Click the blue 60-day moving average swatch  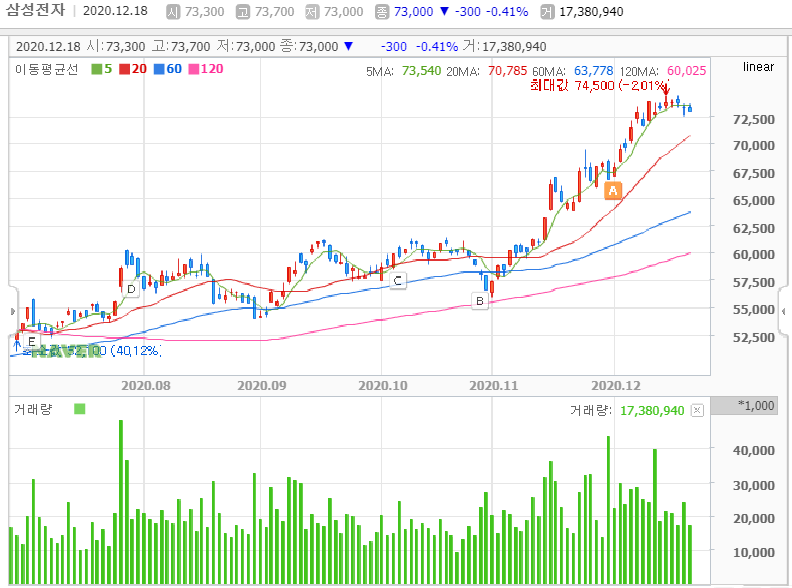pyautogui.click(x=159, y=69)
